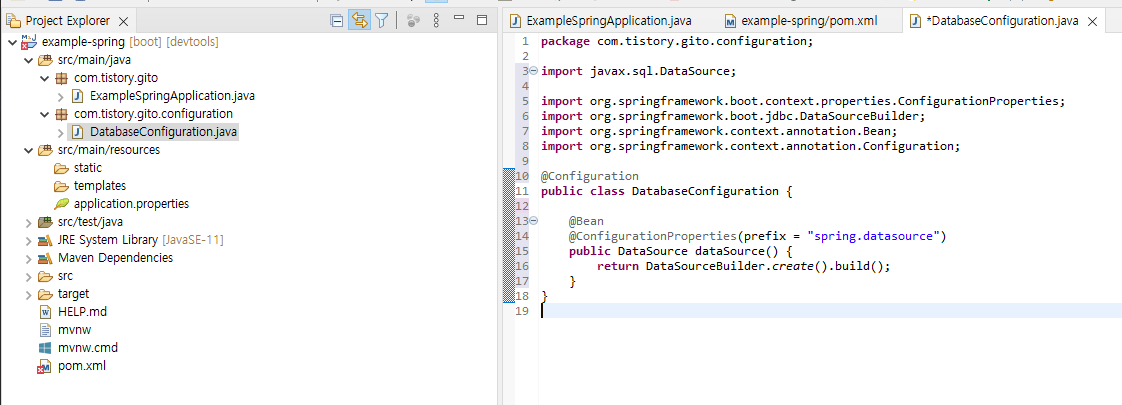Switch to the example-spring/pom.xml editor tab

809,21
